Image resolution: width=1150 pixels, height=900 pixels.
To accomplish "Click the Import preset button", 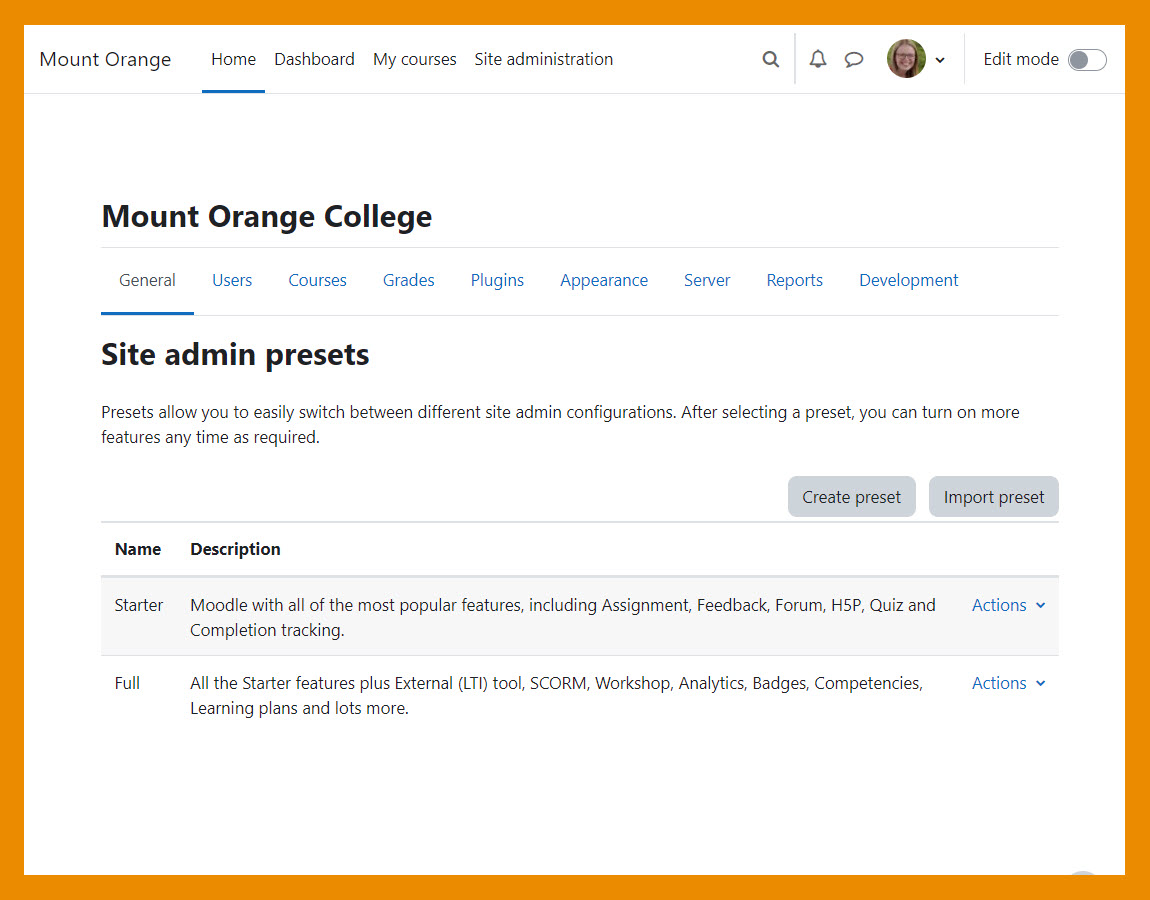I will (x=993, y=497).
